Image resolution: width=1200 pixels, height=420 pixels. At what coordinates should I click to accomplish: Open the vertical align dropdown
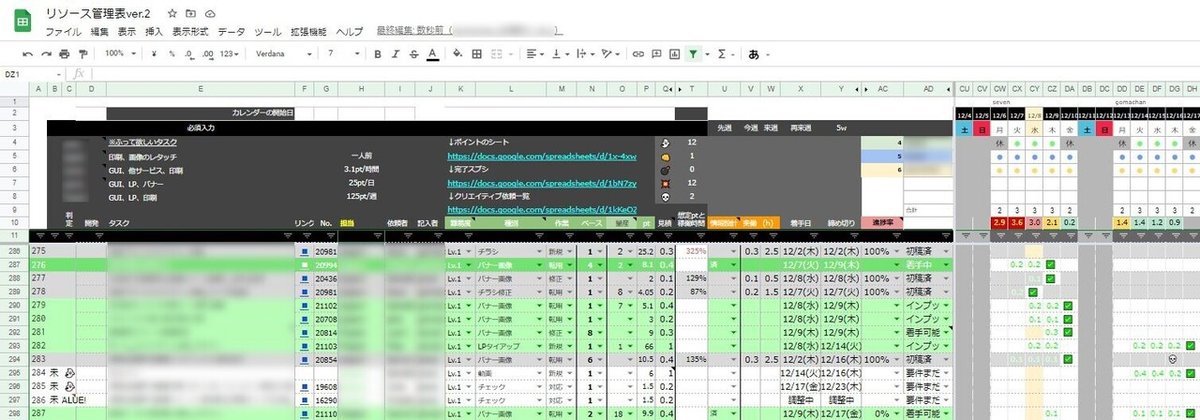point(560,53)
